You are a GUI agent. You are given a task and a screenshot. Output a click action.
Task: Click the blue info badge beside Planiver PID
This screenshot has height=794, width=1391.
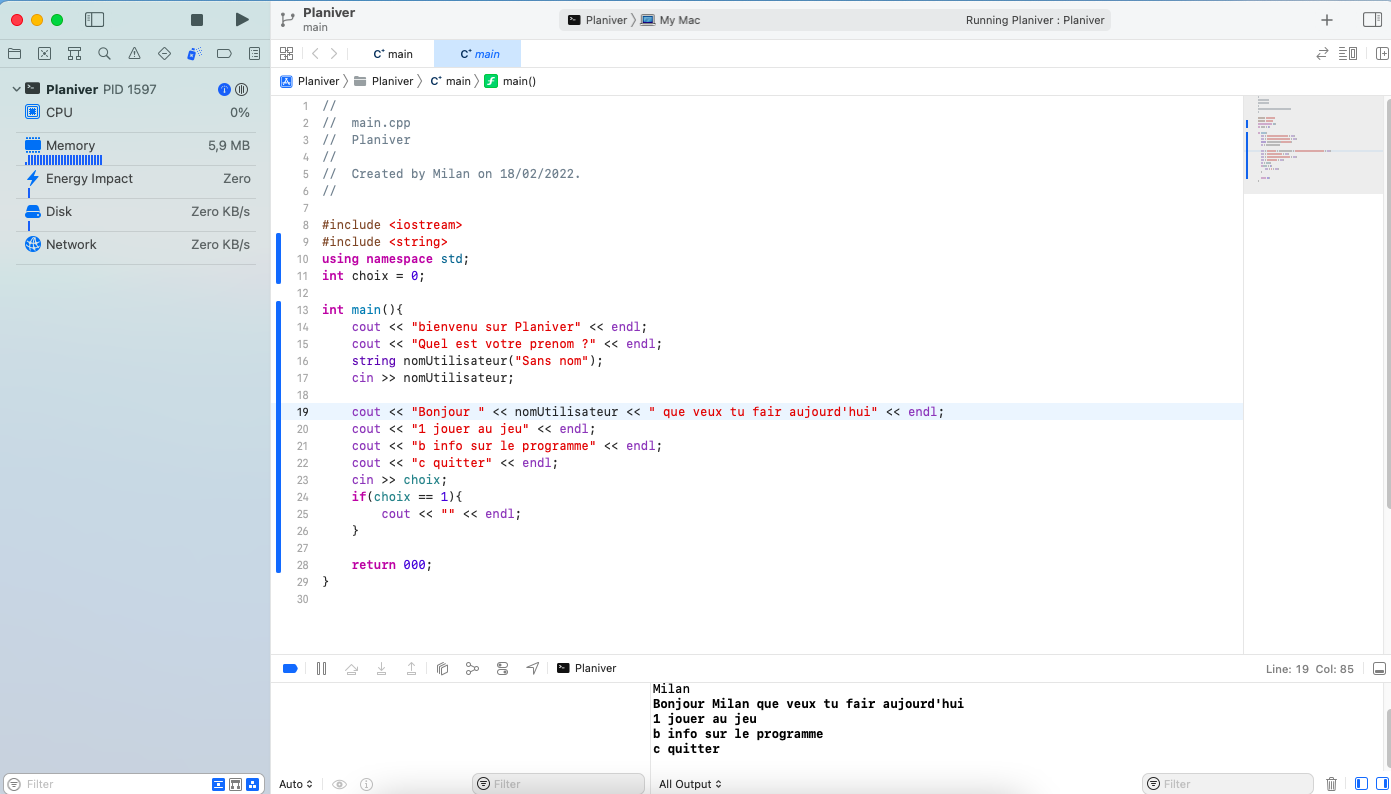click(x=224, y=89)
